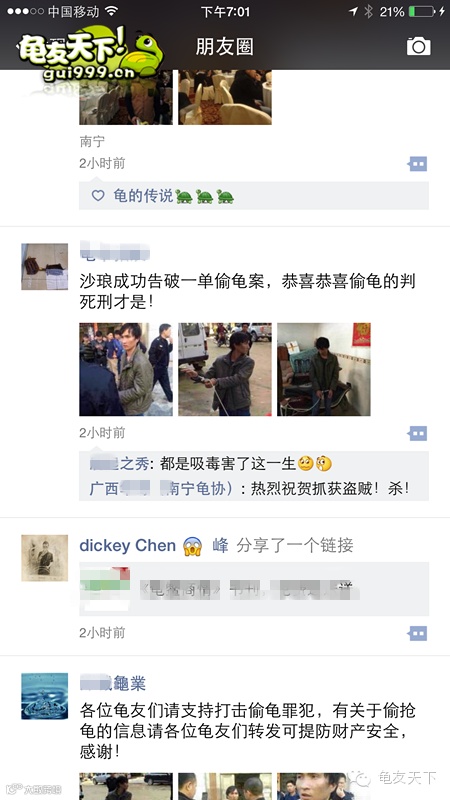Open the shared link card under dickey Chen
Image resolution: width=450 pixels, height=800 pixels.
pyautogui.click(x=254, y=589)
